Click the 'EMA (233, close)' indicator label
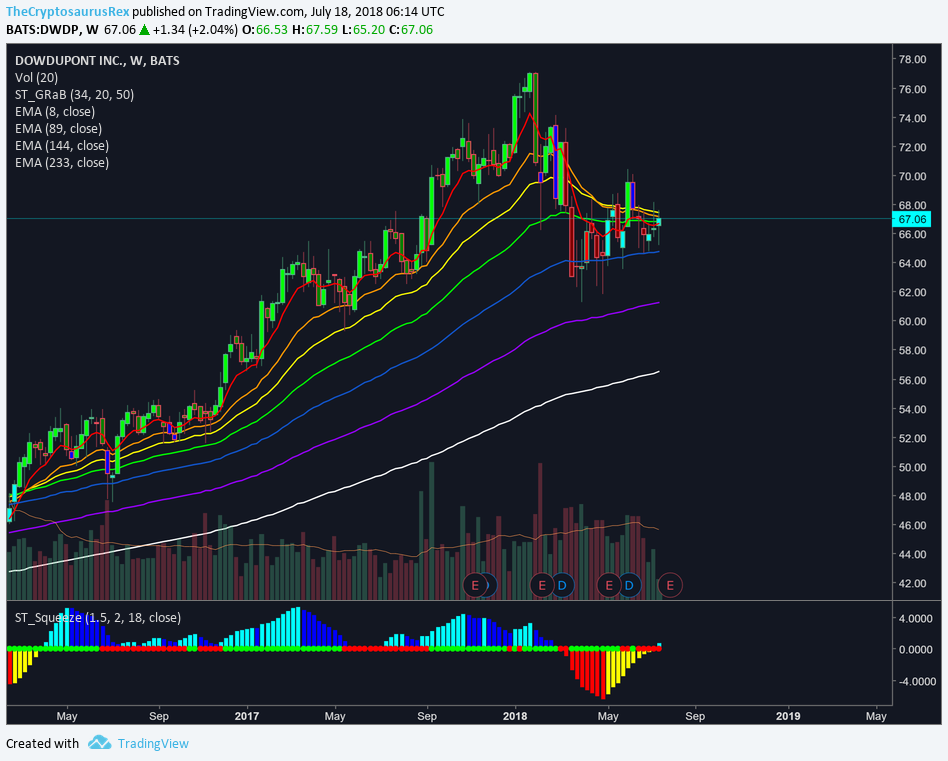Image resolution: width=948 pixels, height=761 pixels. (x=62, y=162)
